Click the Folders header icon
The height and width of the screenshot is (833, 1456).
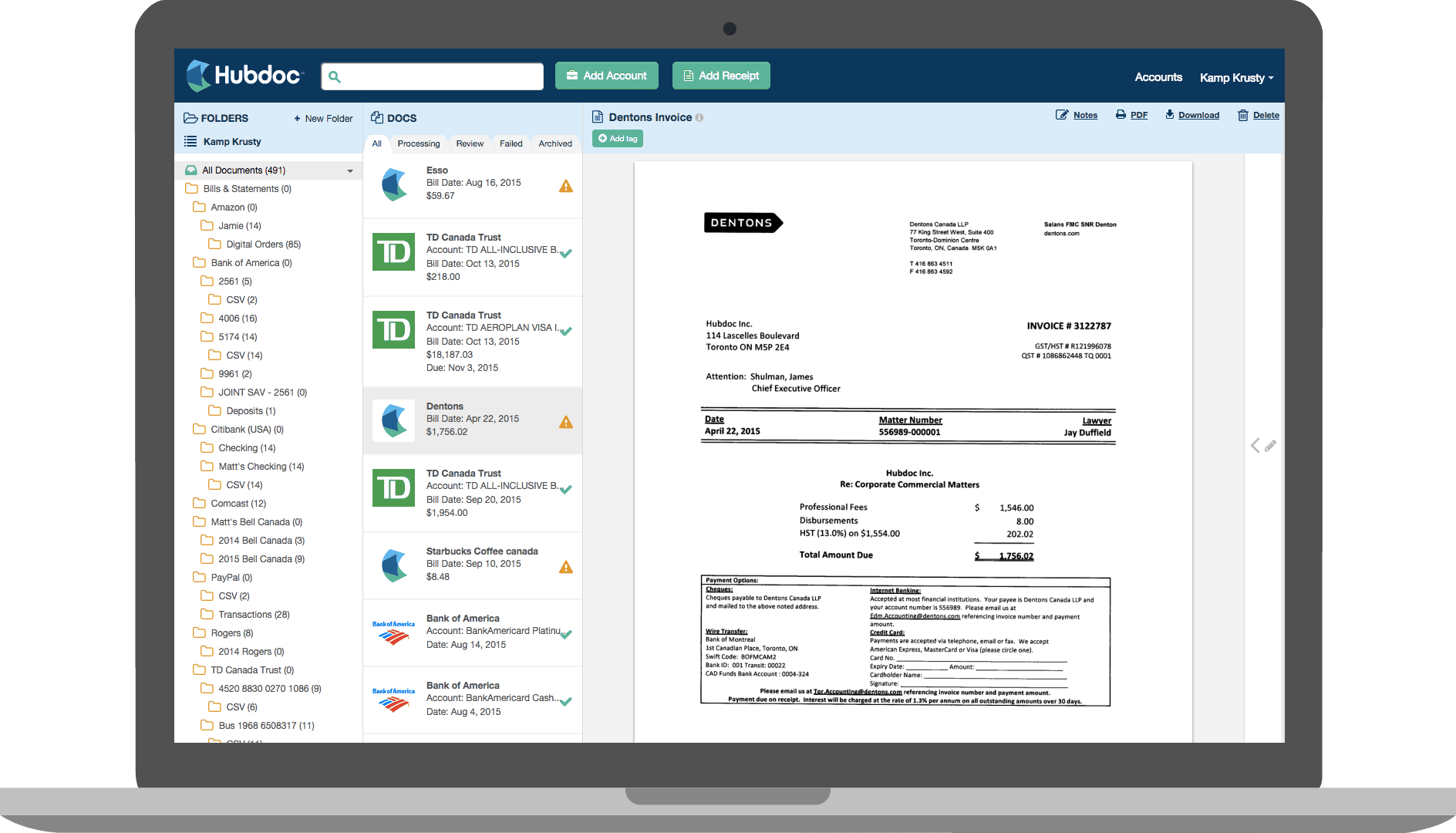(190, 118)
